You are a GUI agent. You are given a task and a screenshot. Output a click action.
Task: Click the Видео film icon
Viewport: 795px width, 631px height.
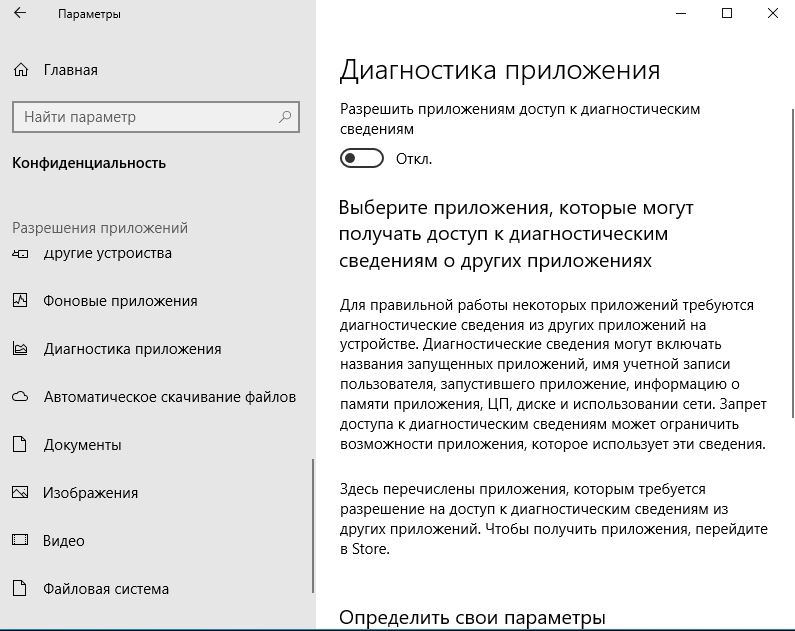[20, 540]
